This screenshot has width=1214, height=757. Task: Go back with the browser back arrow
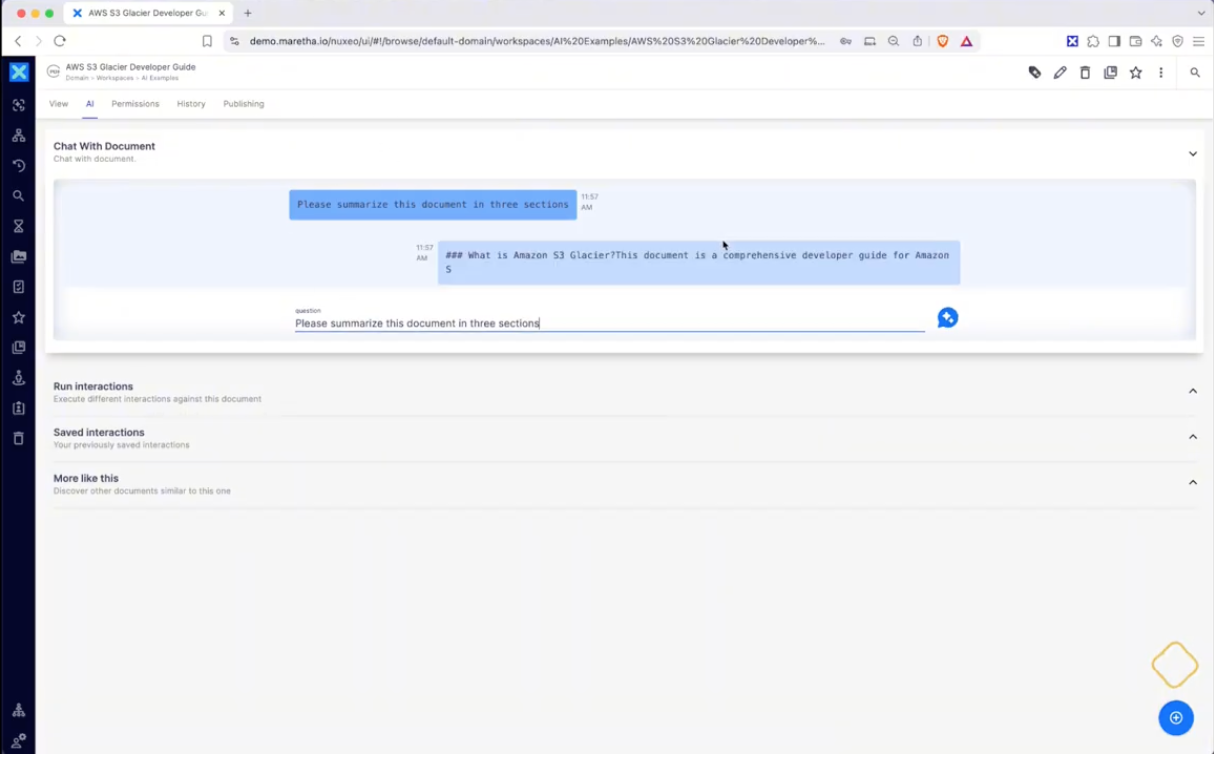pos(18,41)
